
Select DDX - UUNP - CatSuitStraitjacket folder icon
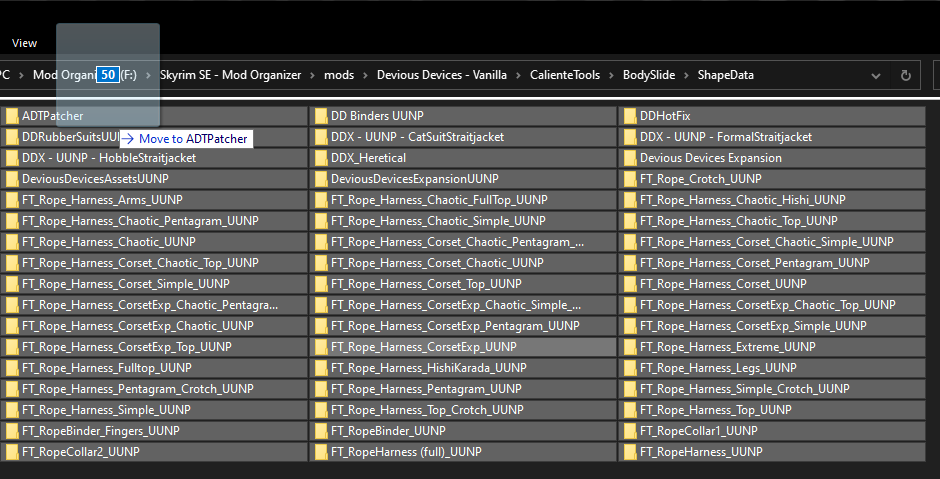coord(321,137)
